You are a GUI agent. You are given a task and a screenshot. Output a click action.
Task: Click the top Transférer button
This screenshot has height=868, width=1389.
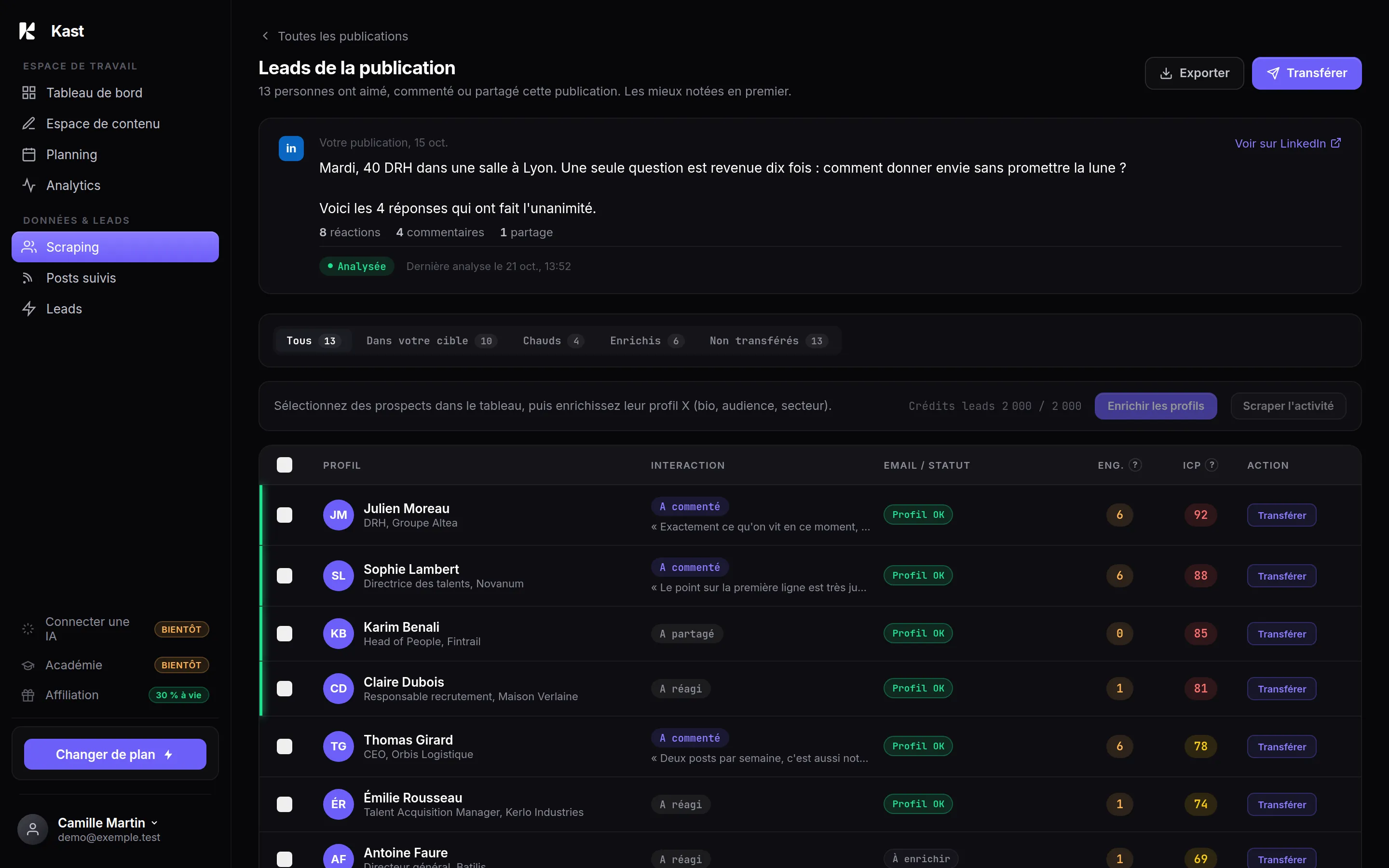coord(1307,73)
